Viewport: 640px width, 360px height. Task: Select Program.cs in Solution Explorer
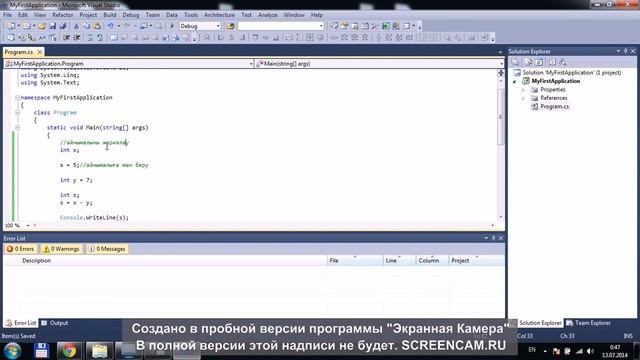pyautogui.click(x=554, y=107)
